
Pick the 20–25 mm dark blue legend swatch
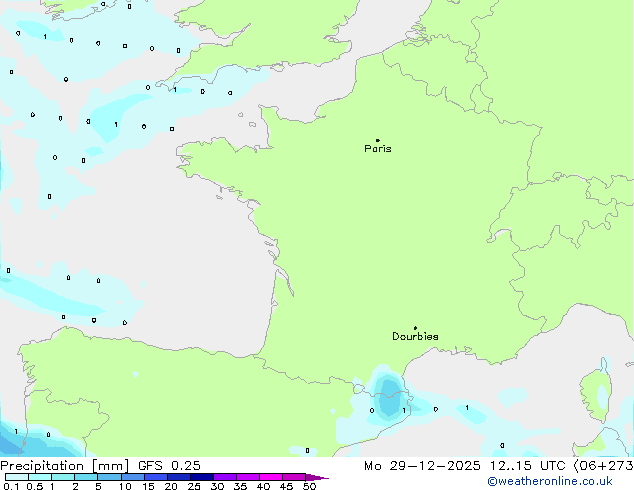click(178, 477)
